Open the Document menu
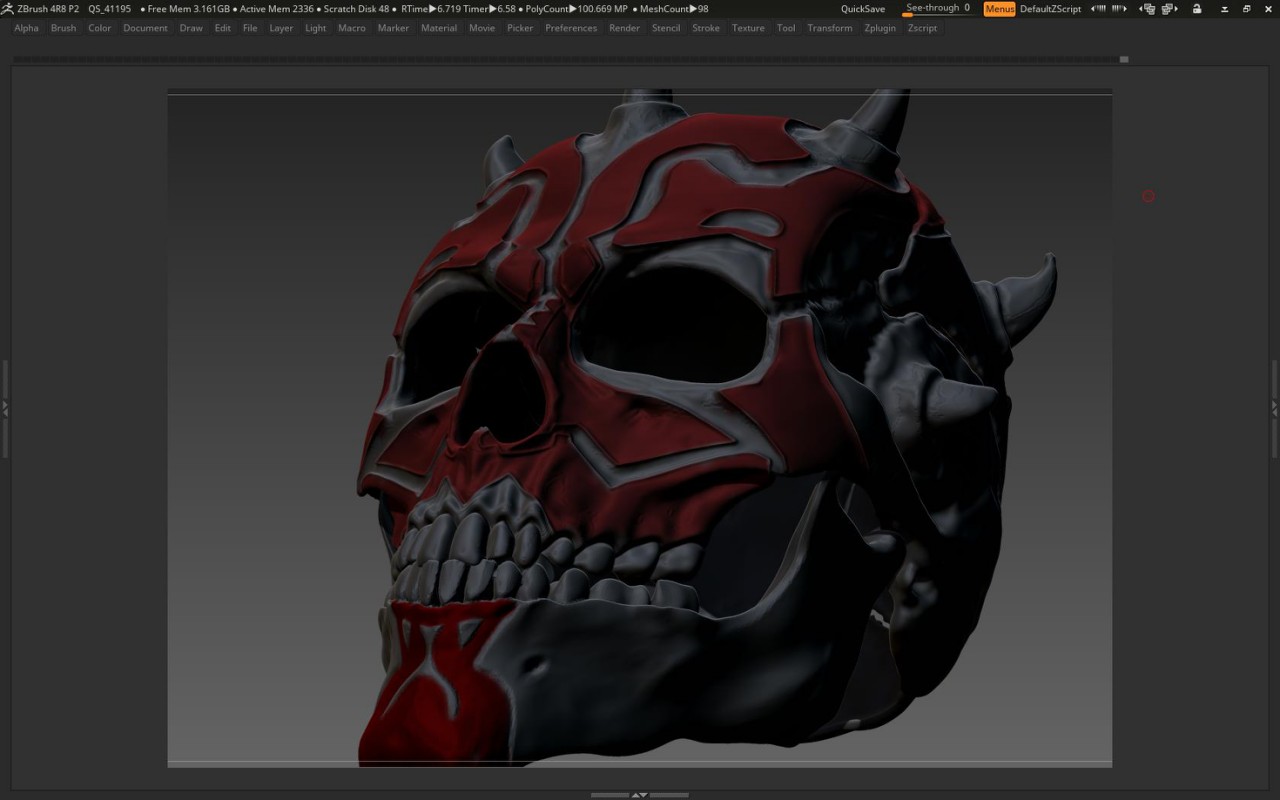 [x=145, y=28]
